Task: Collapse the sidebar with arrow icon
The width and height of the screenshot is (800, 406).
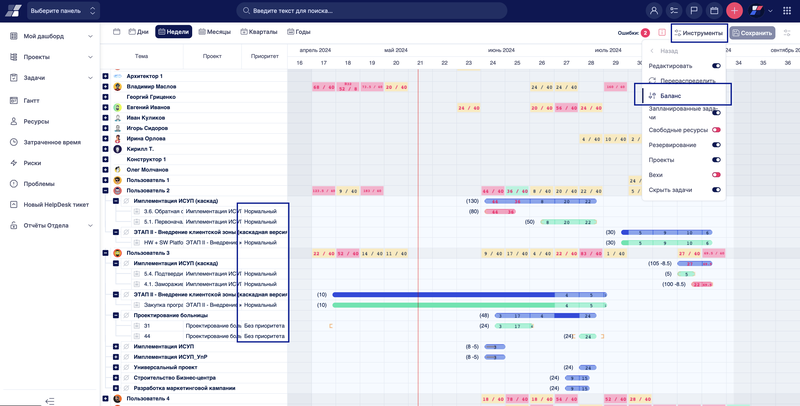Action: (50, 399)
